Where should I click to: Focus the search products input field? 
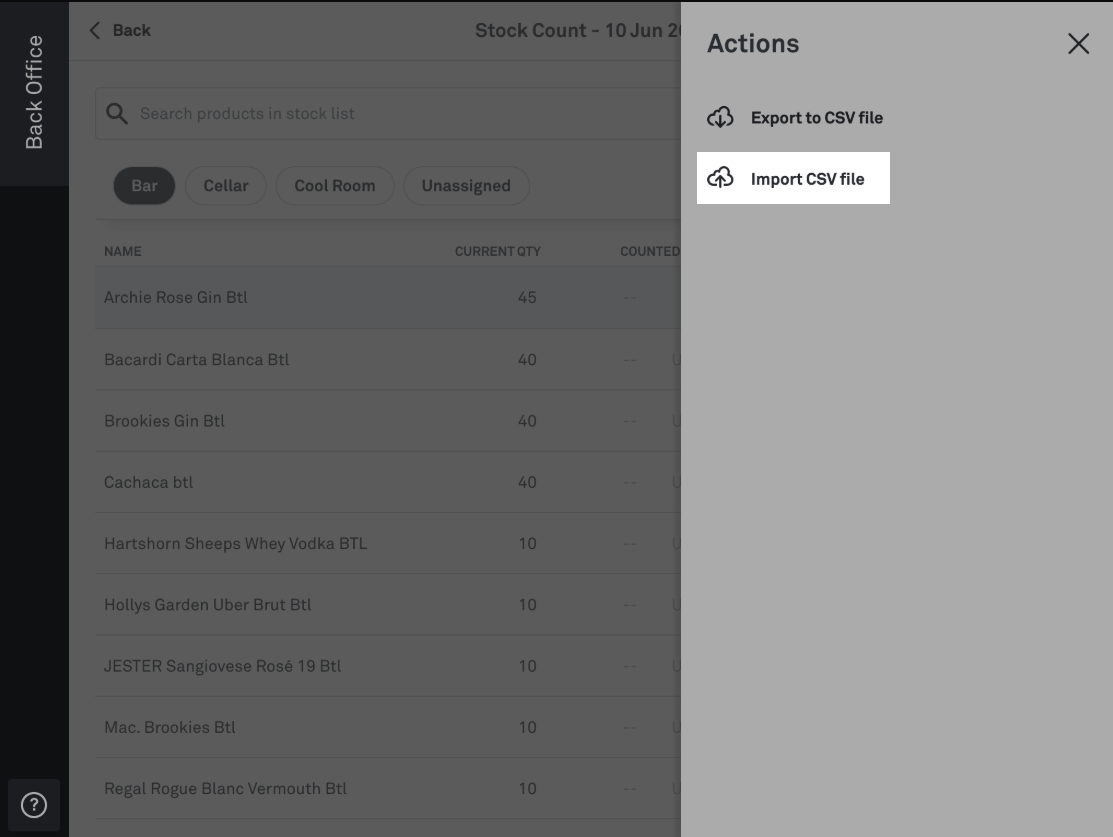pos(388,114)
